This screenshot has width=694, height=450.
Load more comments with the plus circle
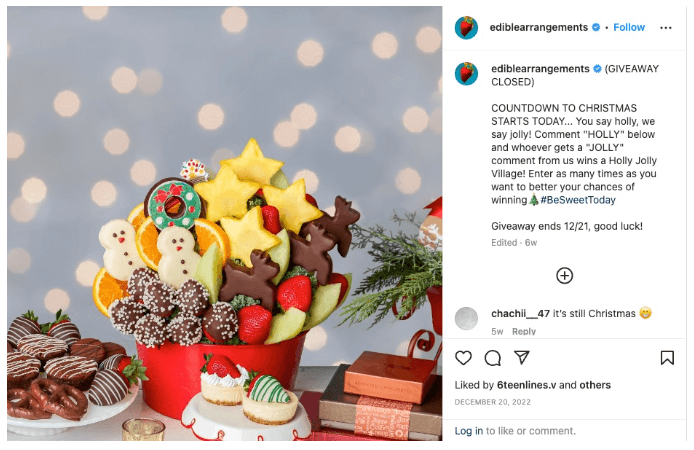pyautogui.click(x=564, y=276)
